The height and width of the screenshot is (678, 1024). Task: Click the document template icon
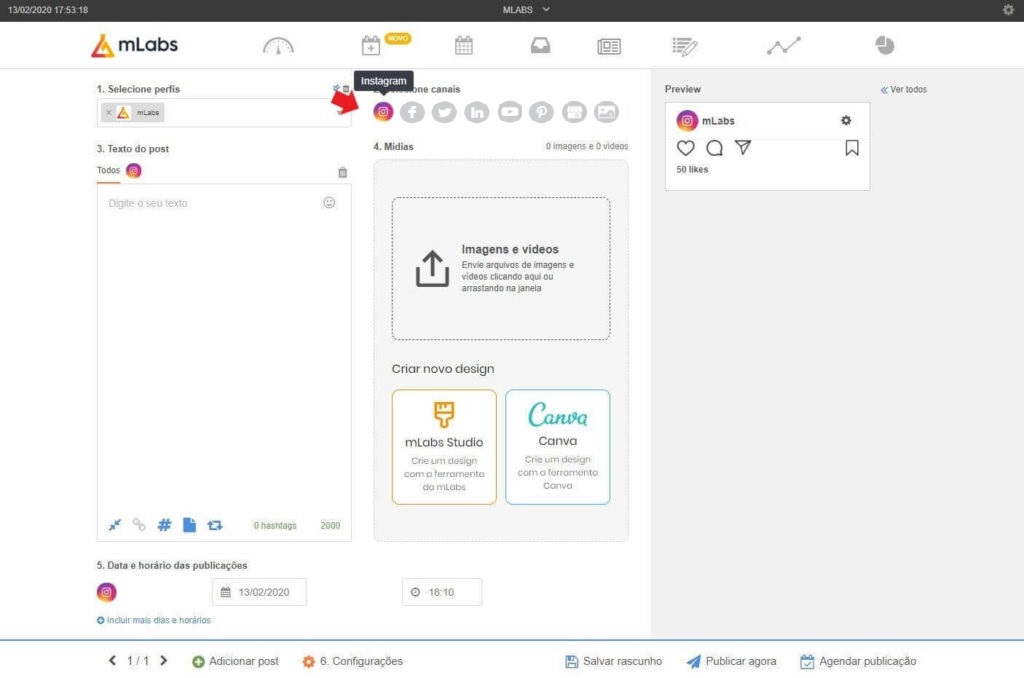189,525
